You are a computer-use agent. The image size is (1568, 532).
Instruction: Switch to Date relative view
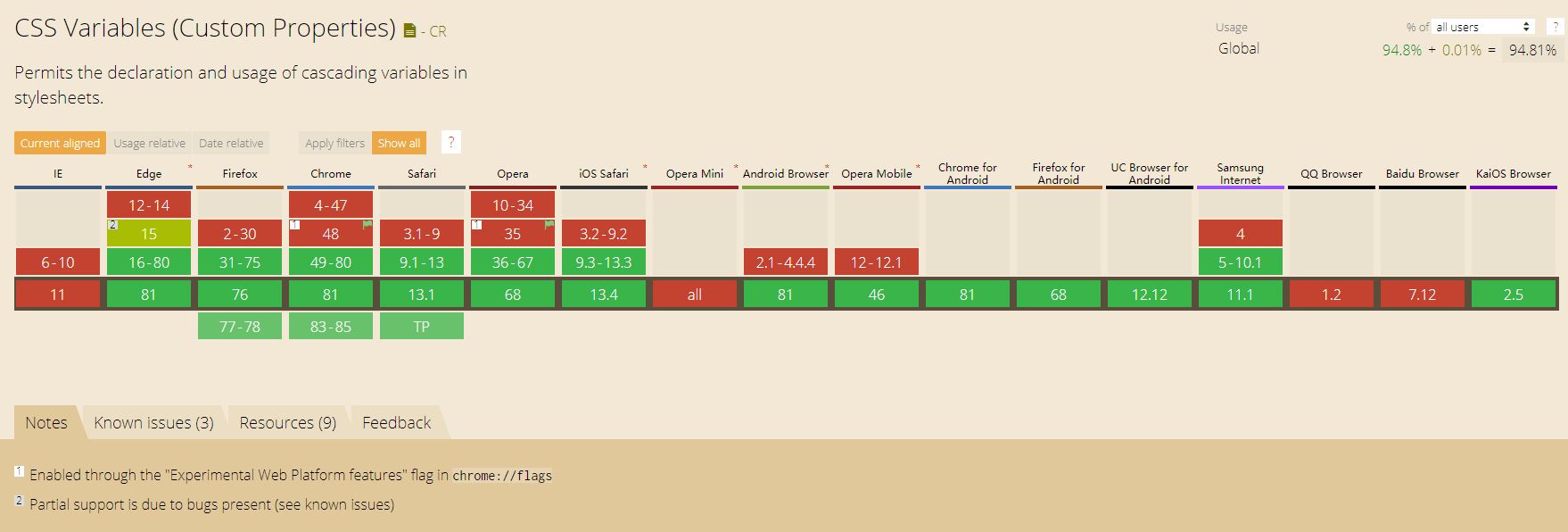pyautogui.click(x=231, y=143)
